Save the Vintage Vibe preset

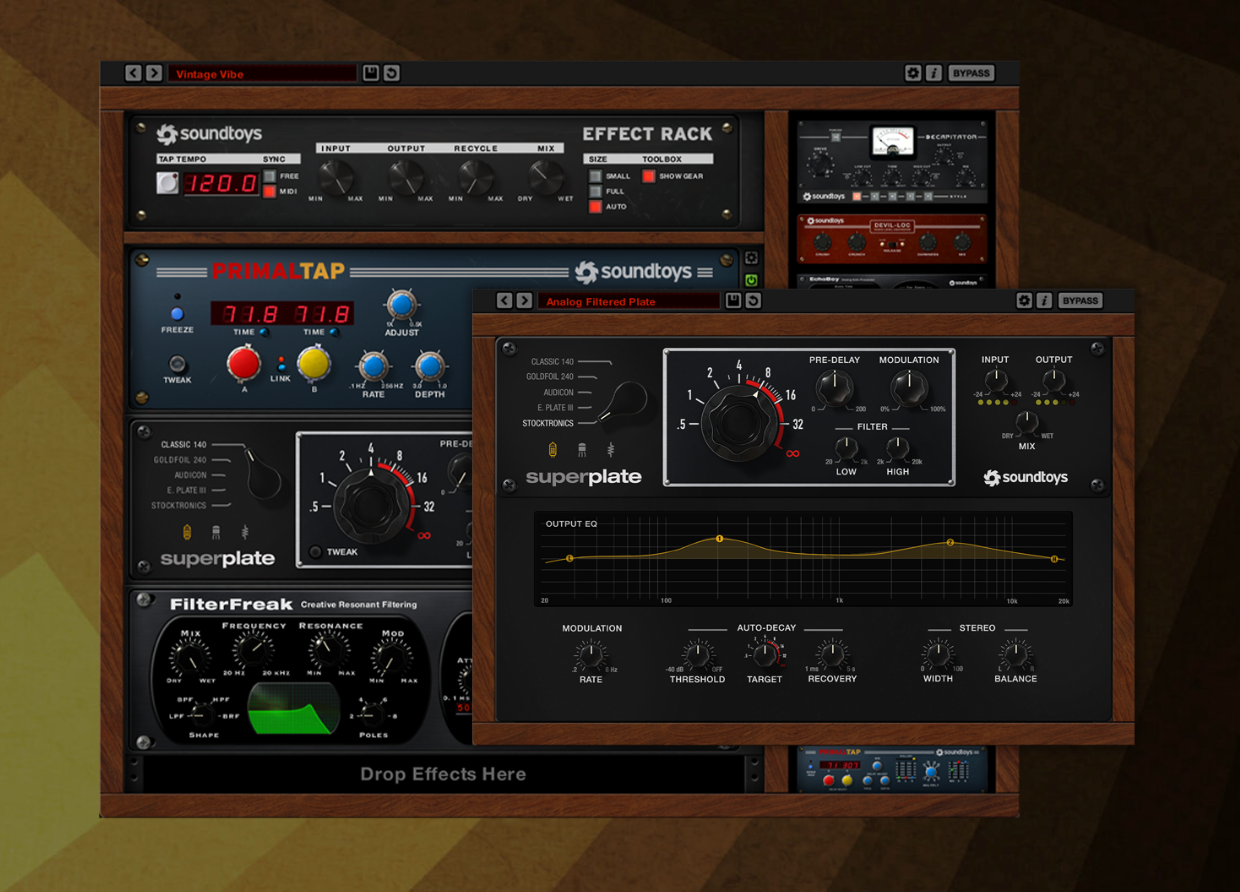point(371,73)
